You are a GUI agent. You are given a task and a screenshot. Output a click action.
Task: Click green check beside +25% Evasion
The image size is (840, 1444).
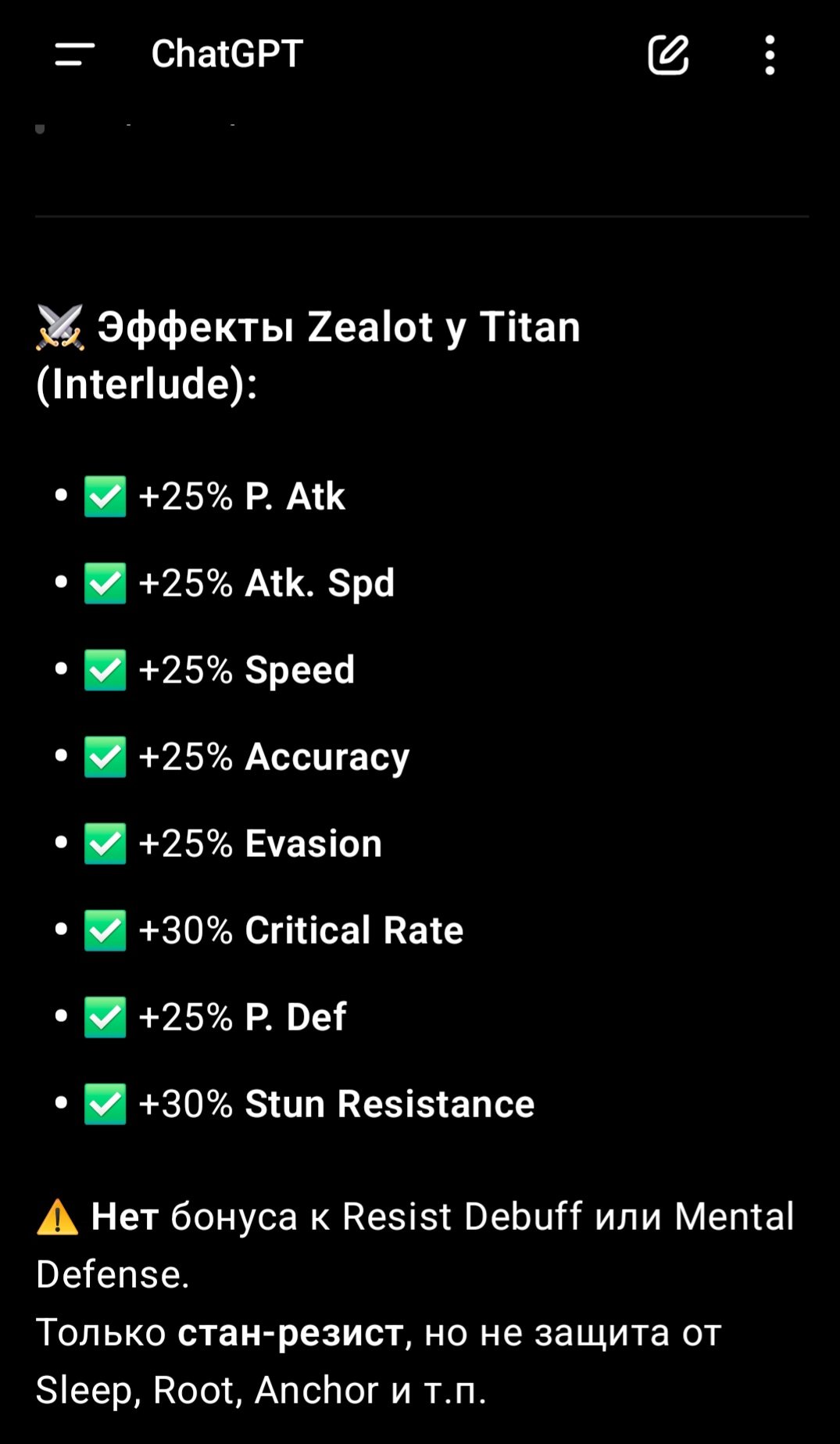(105, 844)
